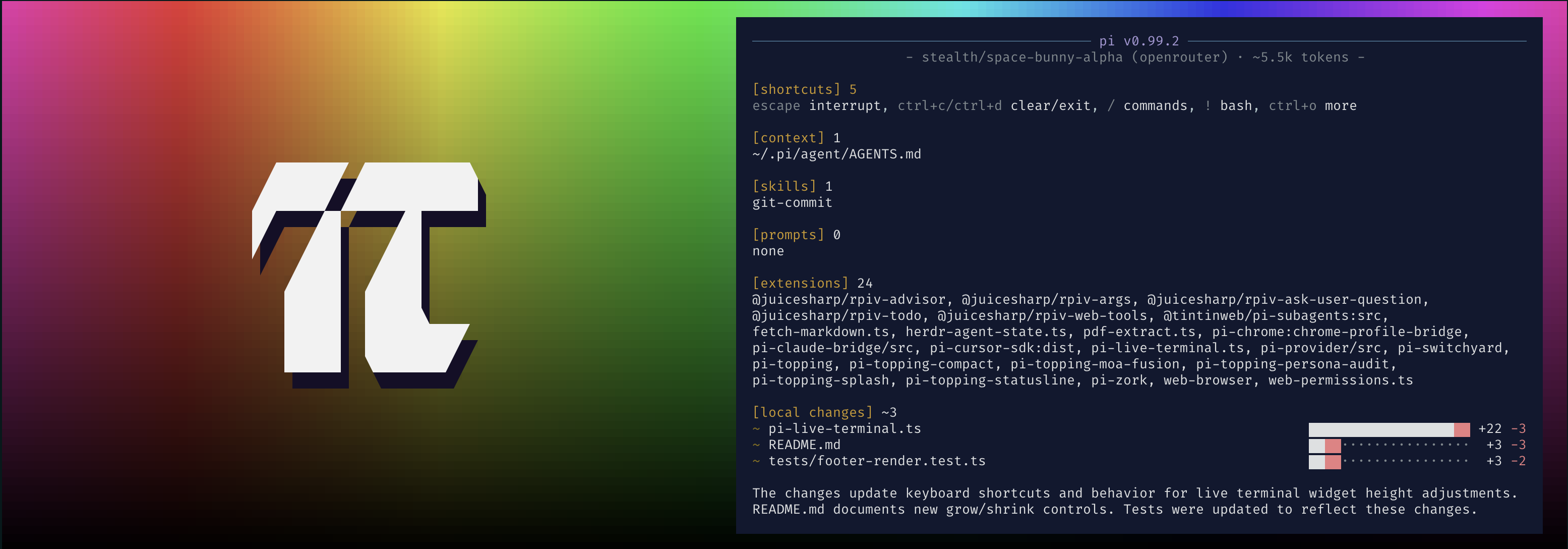This screenshot has width=1568, height=549.
Task: Click the 'tests/footer-render.test.ts' changed file row
Action: pyautogui.click(x=1139, y=461)
